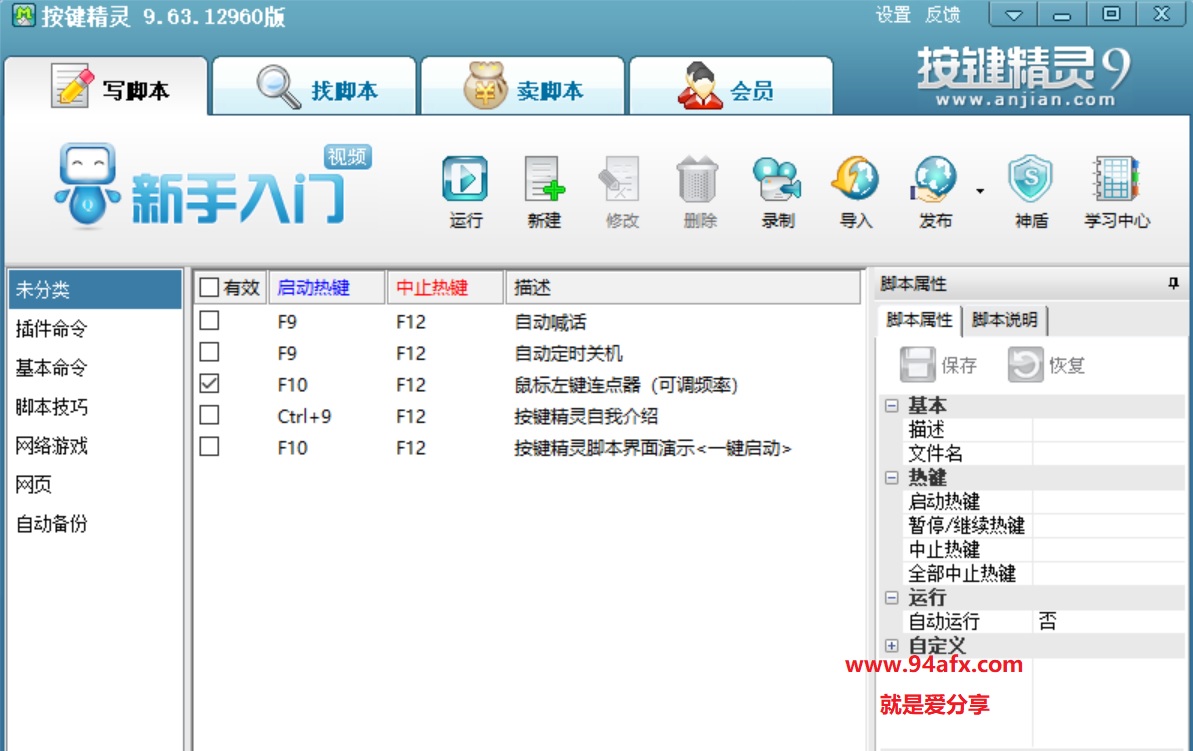Click the app icon in title bar
Screen dimensions: 1193x751
click(24, 15)
